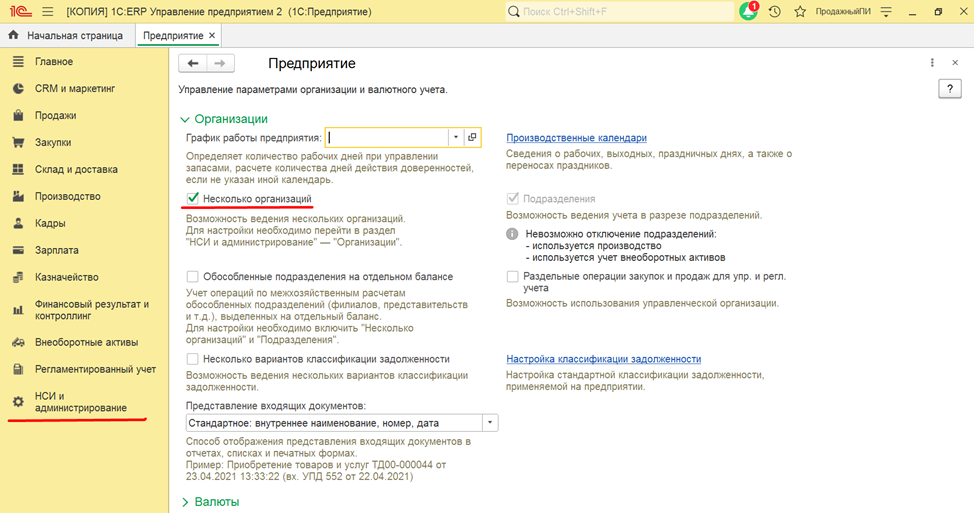Viewport: 974px width, 513px height.
Task: Open Закупки section in sidebar
Action: pyautogui.click(x=53, y=142)
